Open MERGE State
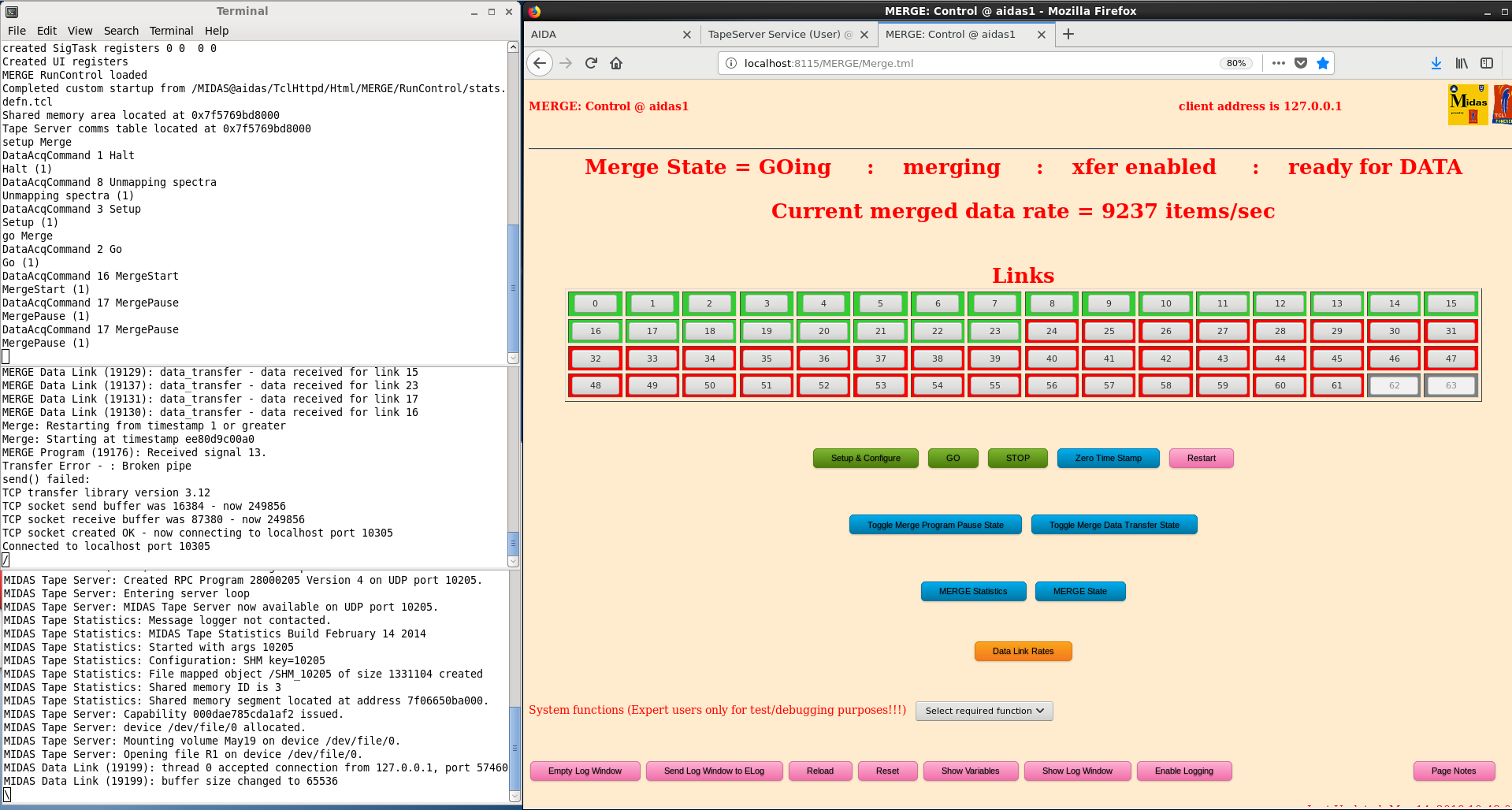This screenshot has height=810, width=1512. (x=1079, y=591)
